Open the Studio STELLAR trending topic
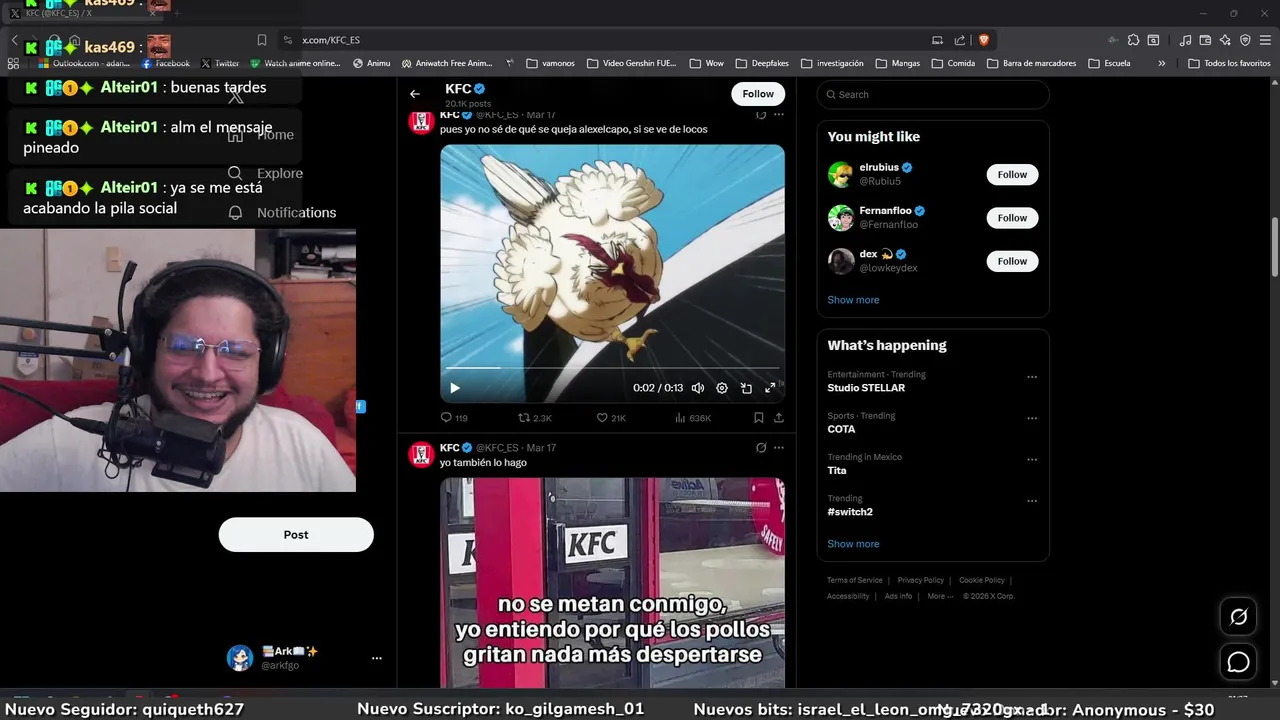This screenshot has height=720, width=1280. pos(866,388)
